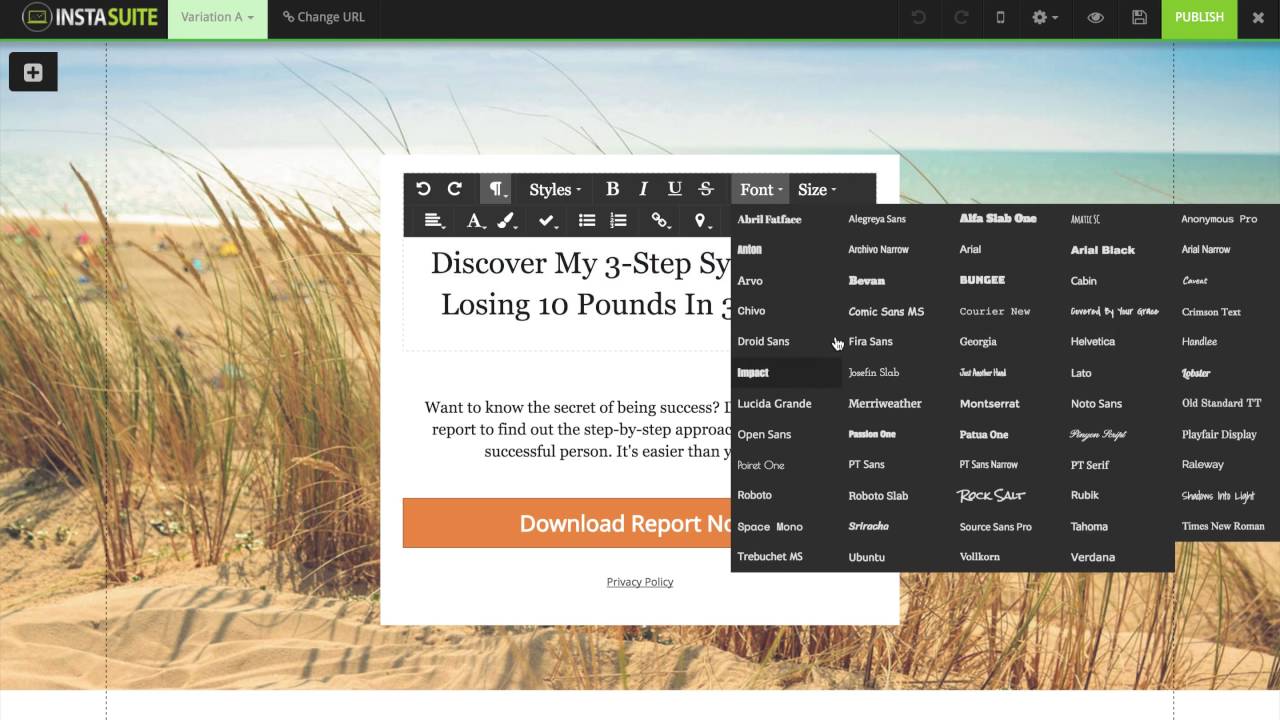Open the location pin menu
The image size is (1280, 720).
tap(702, 221)
